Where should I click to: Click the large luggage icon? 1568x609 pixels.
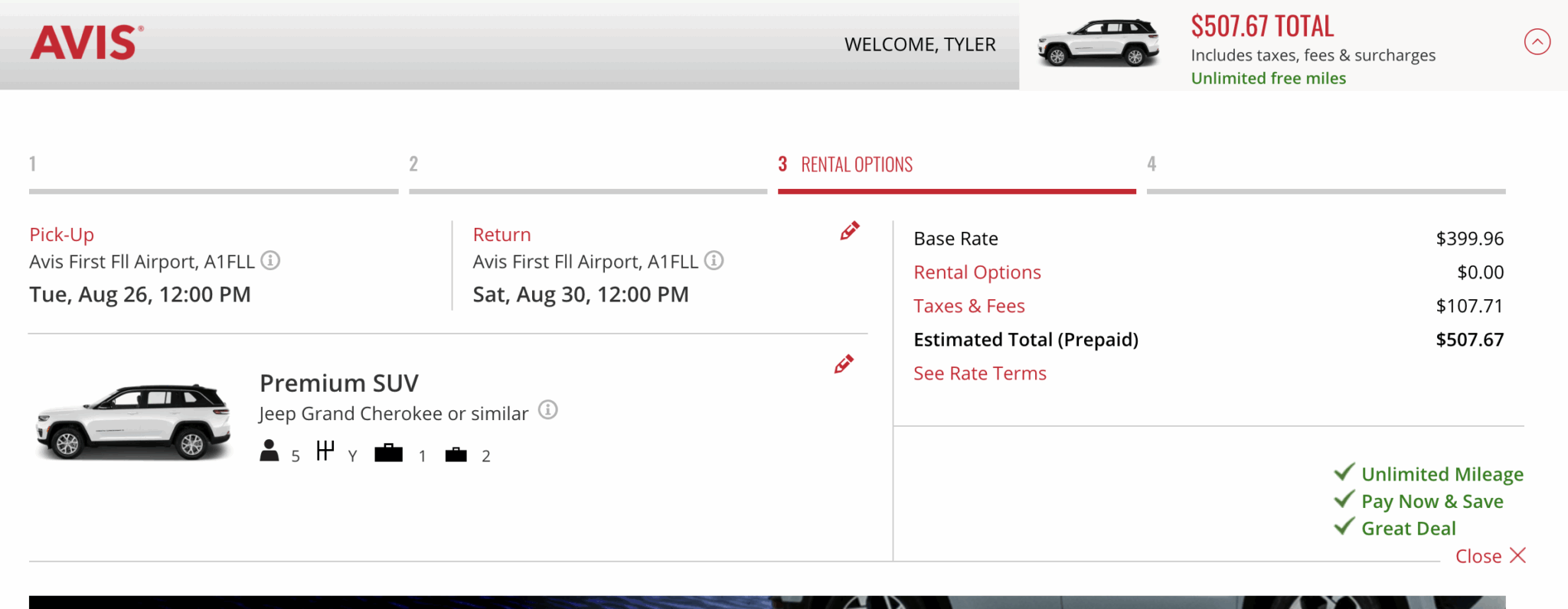(x=389, y=452)
